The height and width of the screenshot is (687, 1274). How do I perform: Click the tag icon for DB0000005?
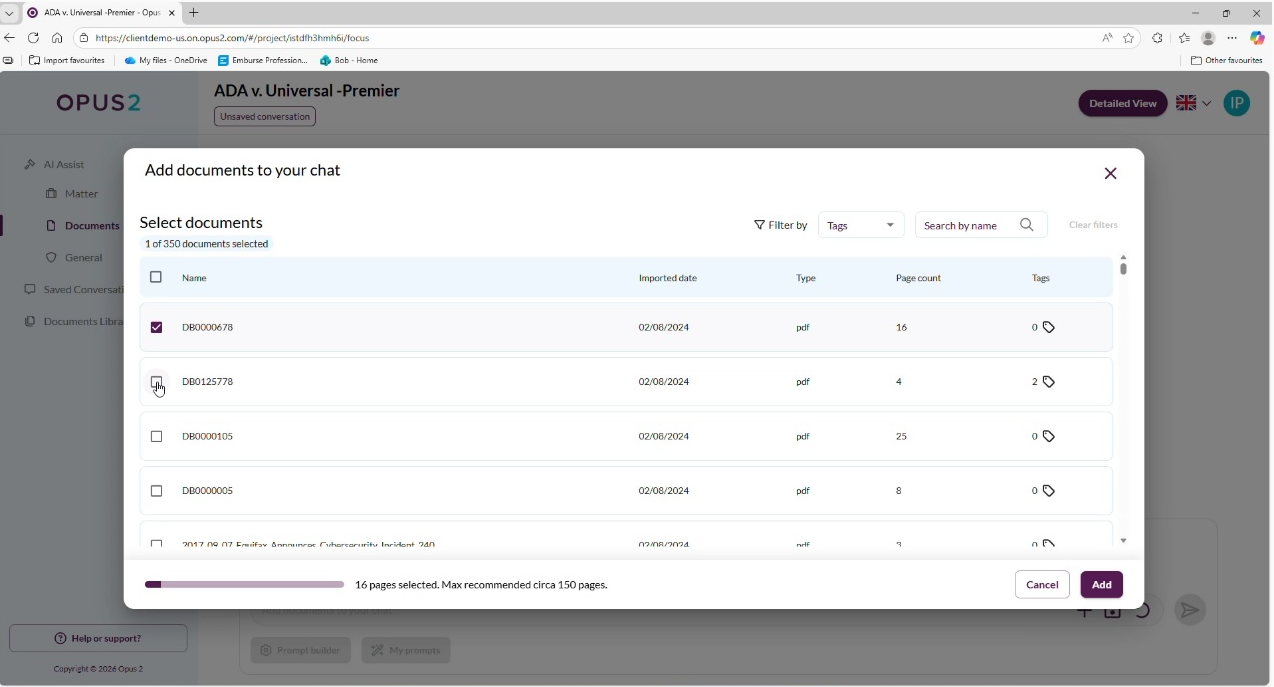[x=1048, y=491]
